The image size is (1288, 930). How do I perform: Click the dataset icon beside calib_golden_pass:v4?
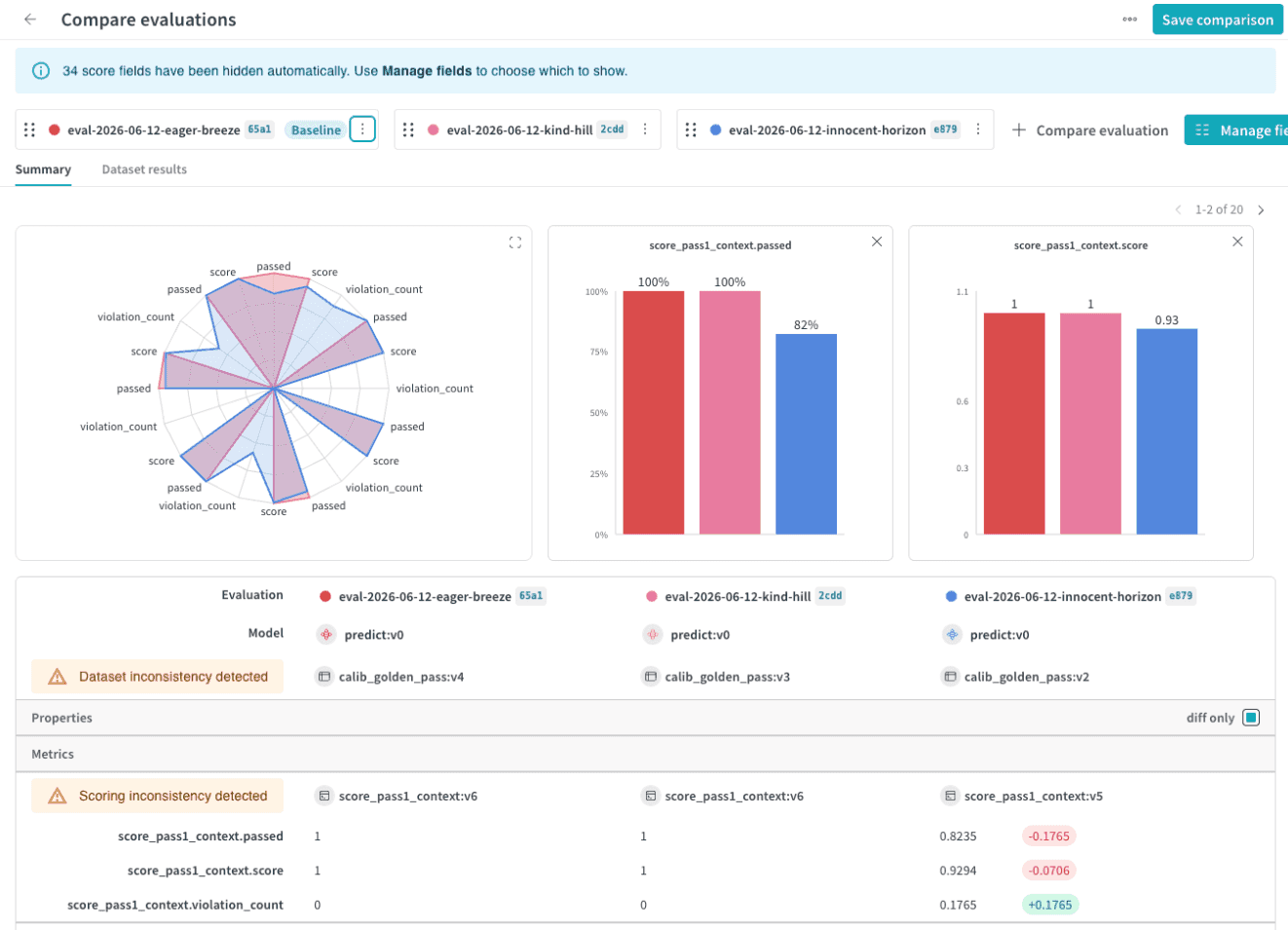tap(324, 677)
